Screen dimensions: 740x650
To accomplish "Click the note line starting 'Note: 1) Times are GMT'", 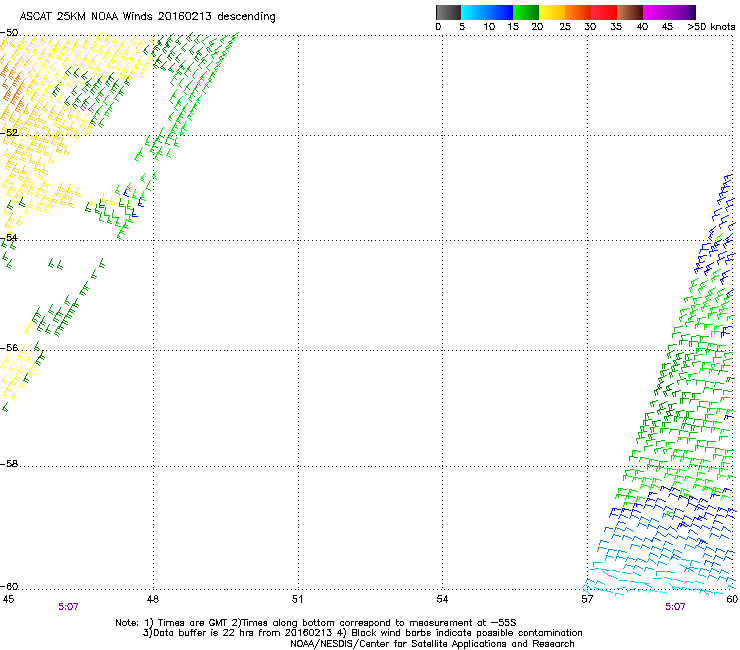I will [x=316, y=623].
